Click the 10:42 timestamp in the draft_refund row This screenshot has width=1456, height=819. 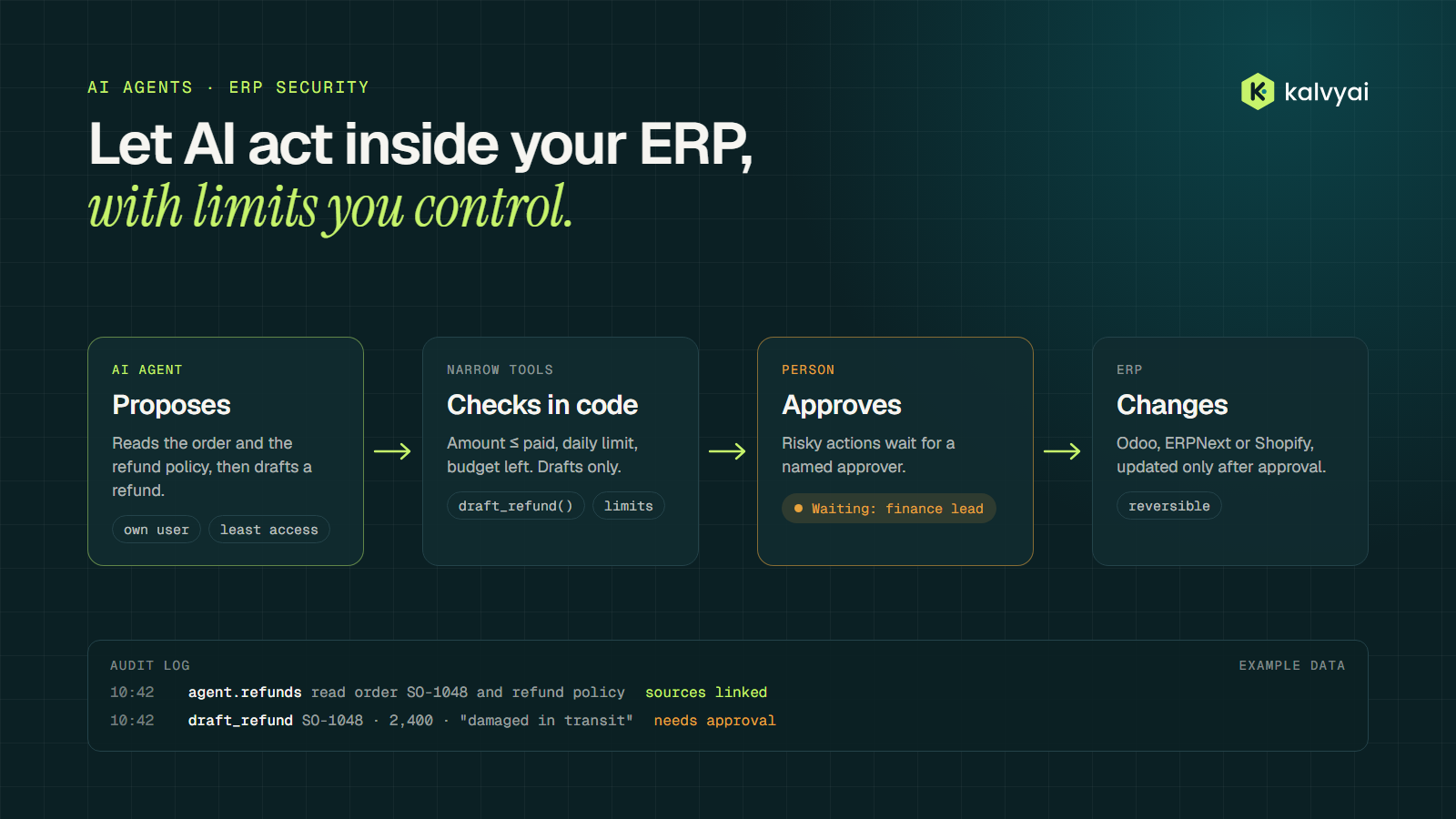point(132,721)
